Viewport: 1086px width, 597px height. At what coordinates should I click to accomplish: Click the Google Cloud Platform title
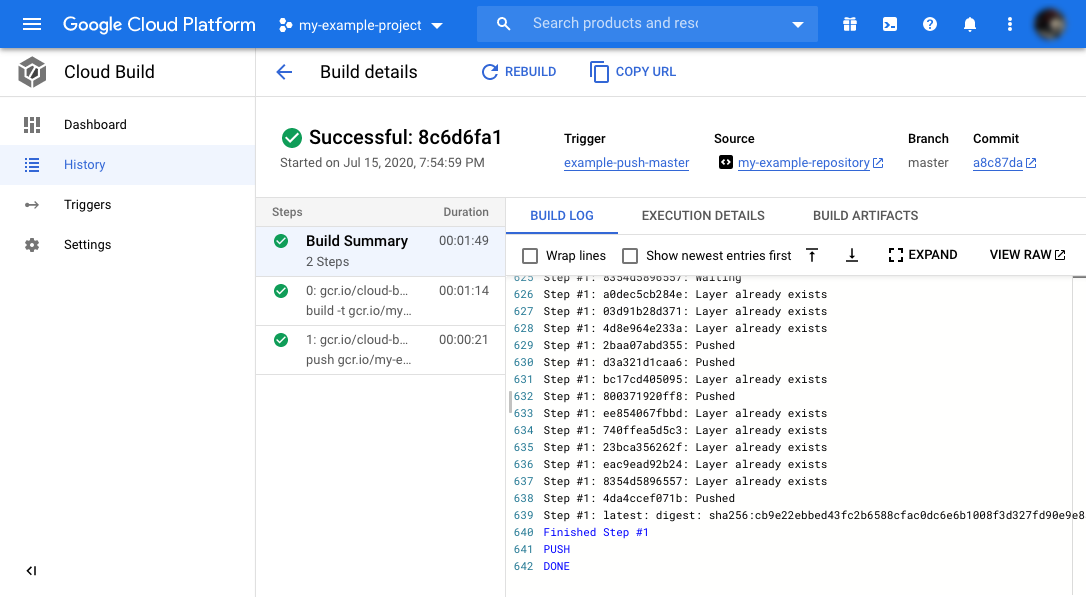click(x=159, y=25)
